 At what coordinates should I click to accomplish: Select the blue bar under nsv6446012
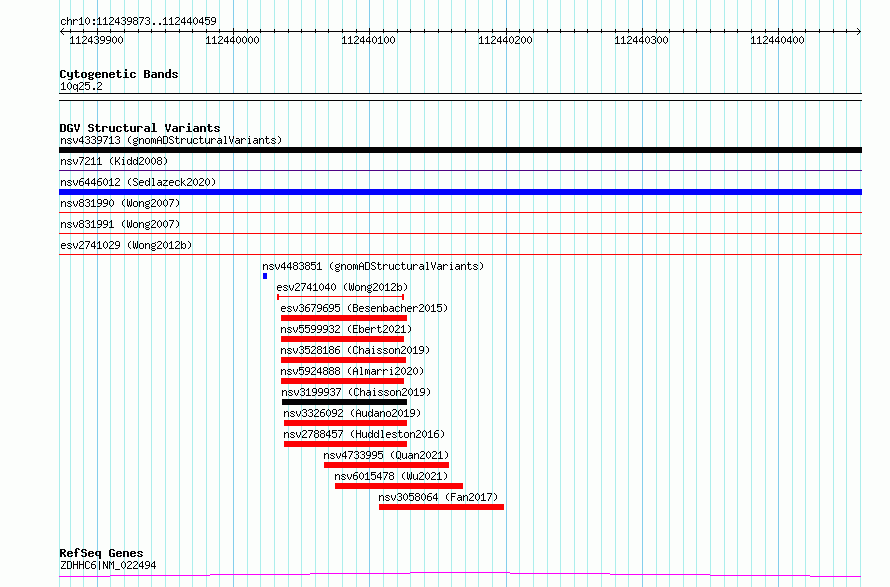click(460, 192)
